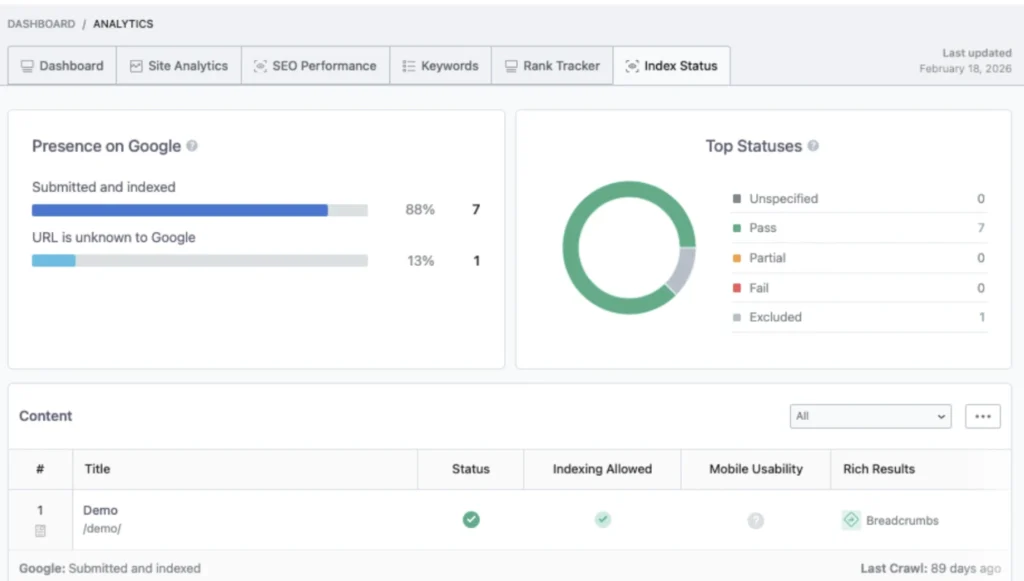Click the green Status checkmark for Demo
Screen dimensions: 1024x581
(471, 519)
